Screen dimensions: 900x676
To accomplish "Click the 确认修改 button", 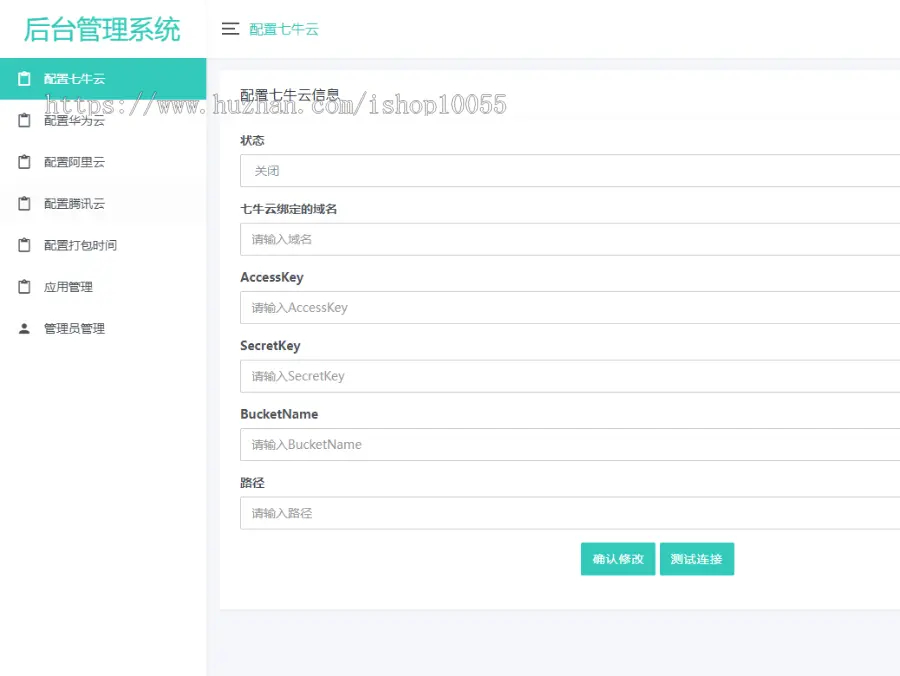I will [618, 559].
